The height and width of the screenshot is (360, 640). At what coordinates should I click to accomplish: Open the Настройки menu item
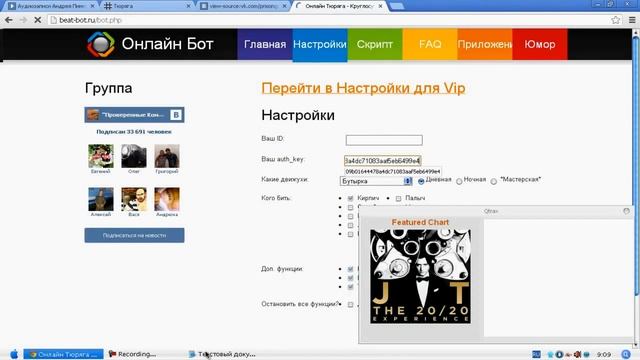[320, 44]
